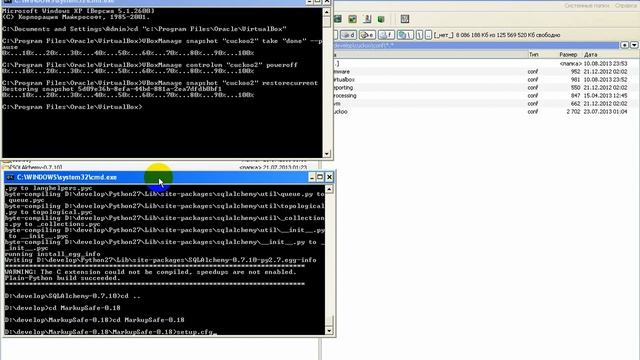Click the 23.07.2013 01:04 date of cuckoo row
Viewport: 640px width, 360px height.
605,111
